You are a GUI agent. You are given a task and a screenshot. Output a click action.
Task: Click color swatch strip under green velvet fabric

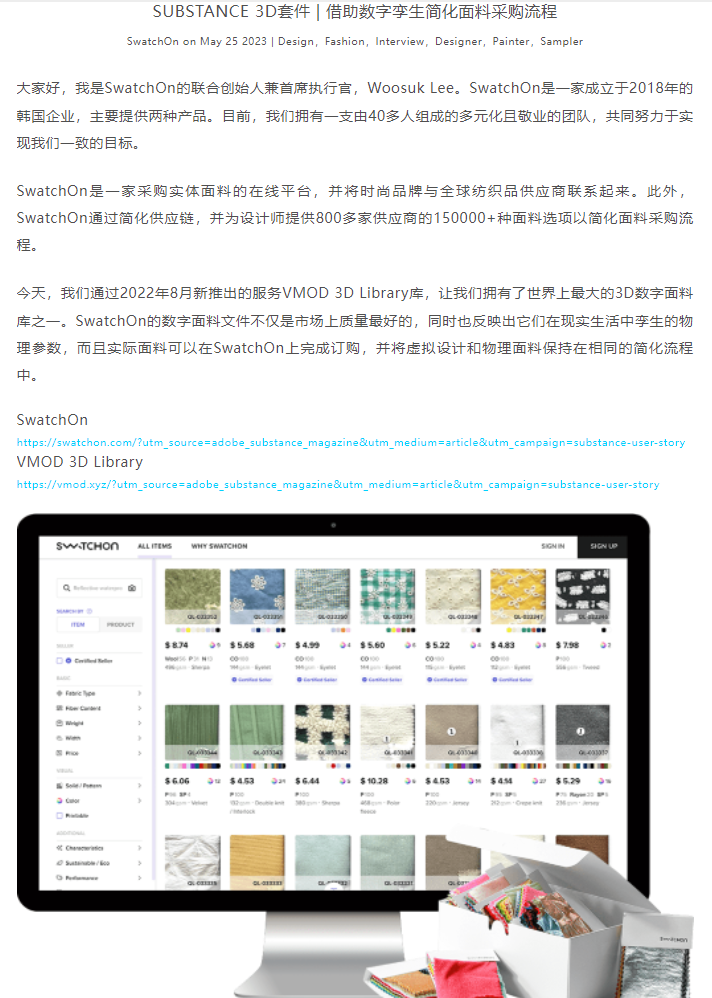pos(193,766)
